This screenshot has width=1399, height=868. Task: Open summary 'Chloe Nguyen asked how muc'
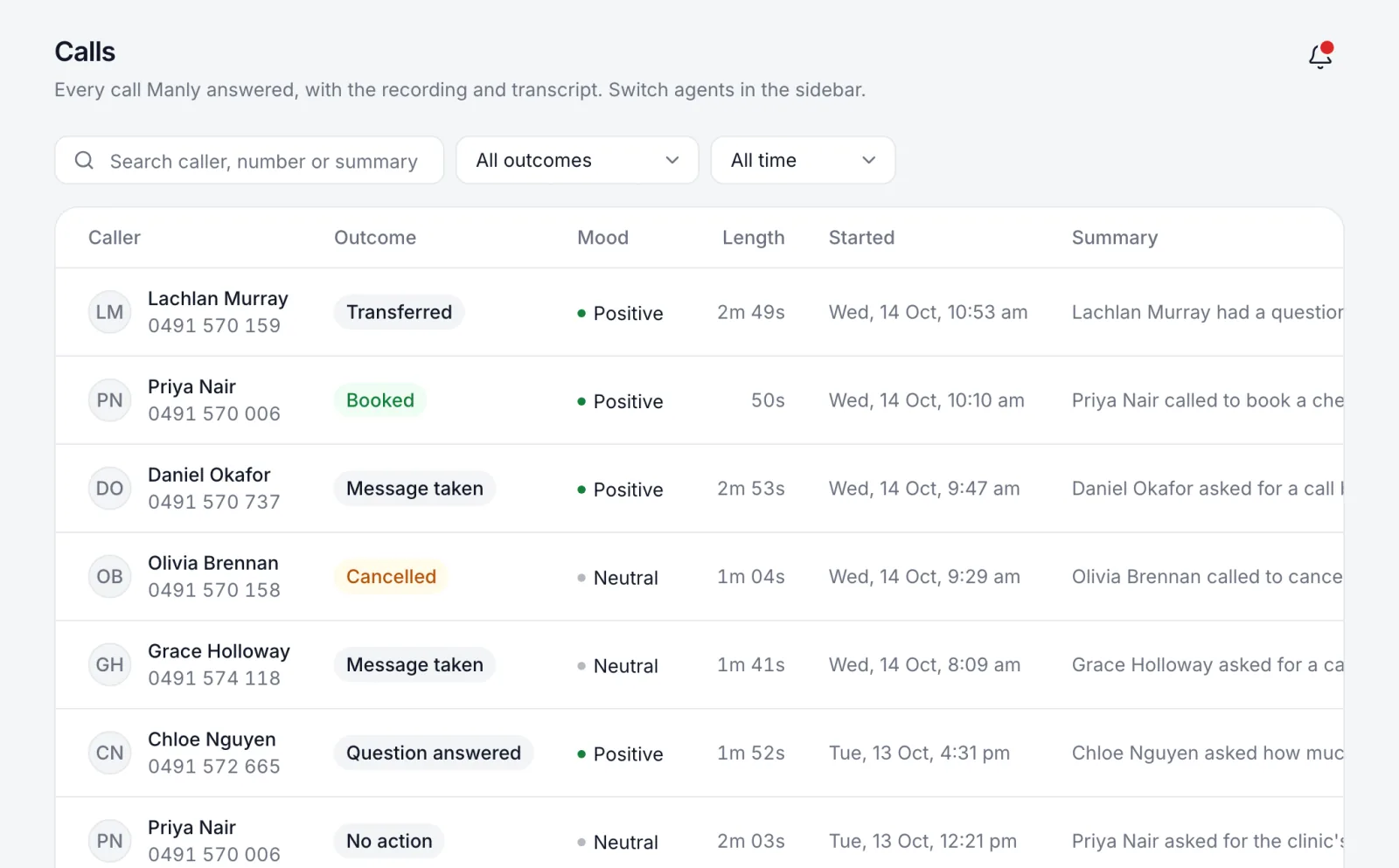(x=1208, y=753)
